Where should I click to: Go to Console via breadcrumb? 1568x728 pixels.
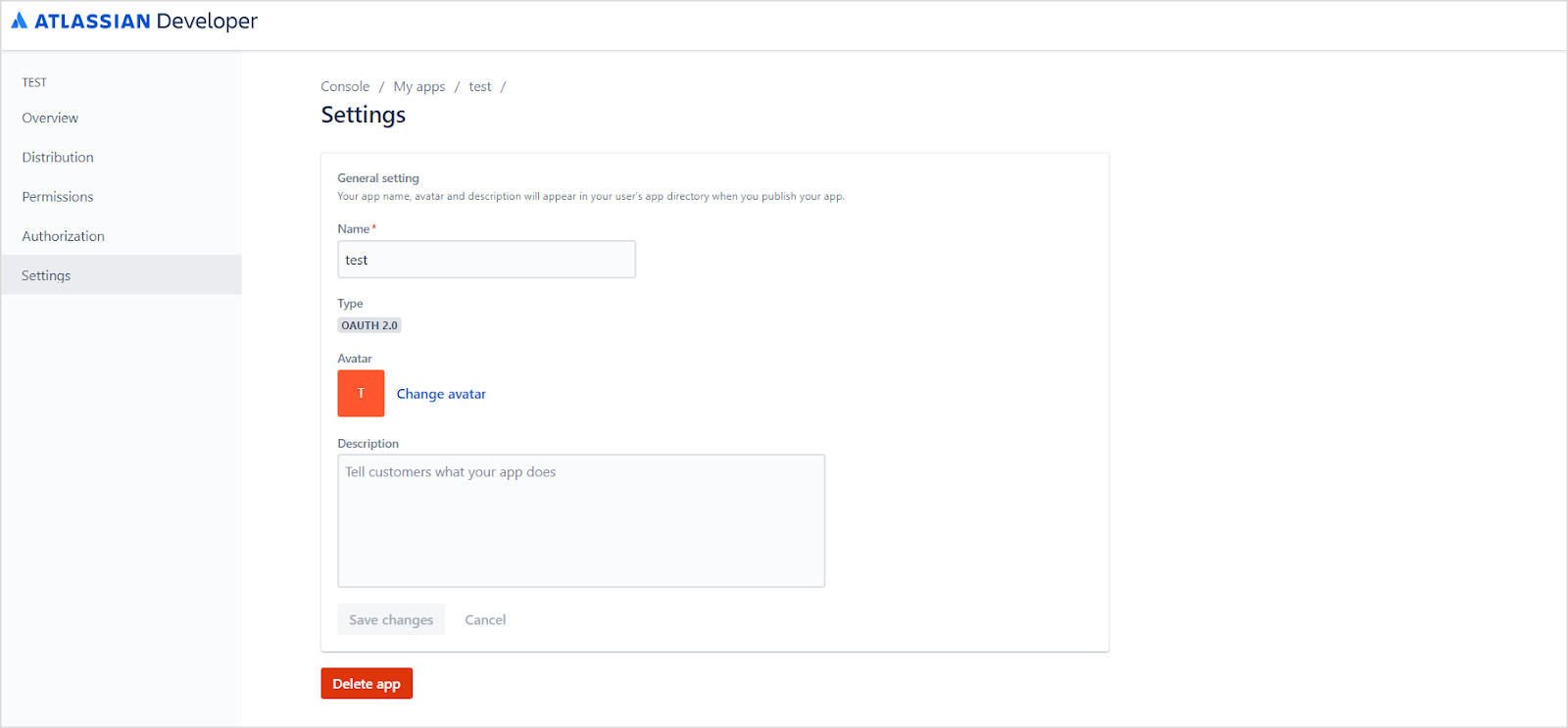(345, 86)
